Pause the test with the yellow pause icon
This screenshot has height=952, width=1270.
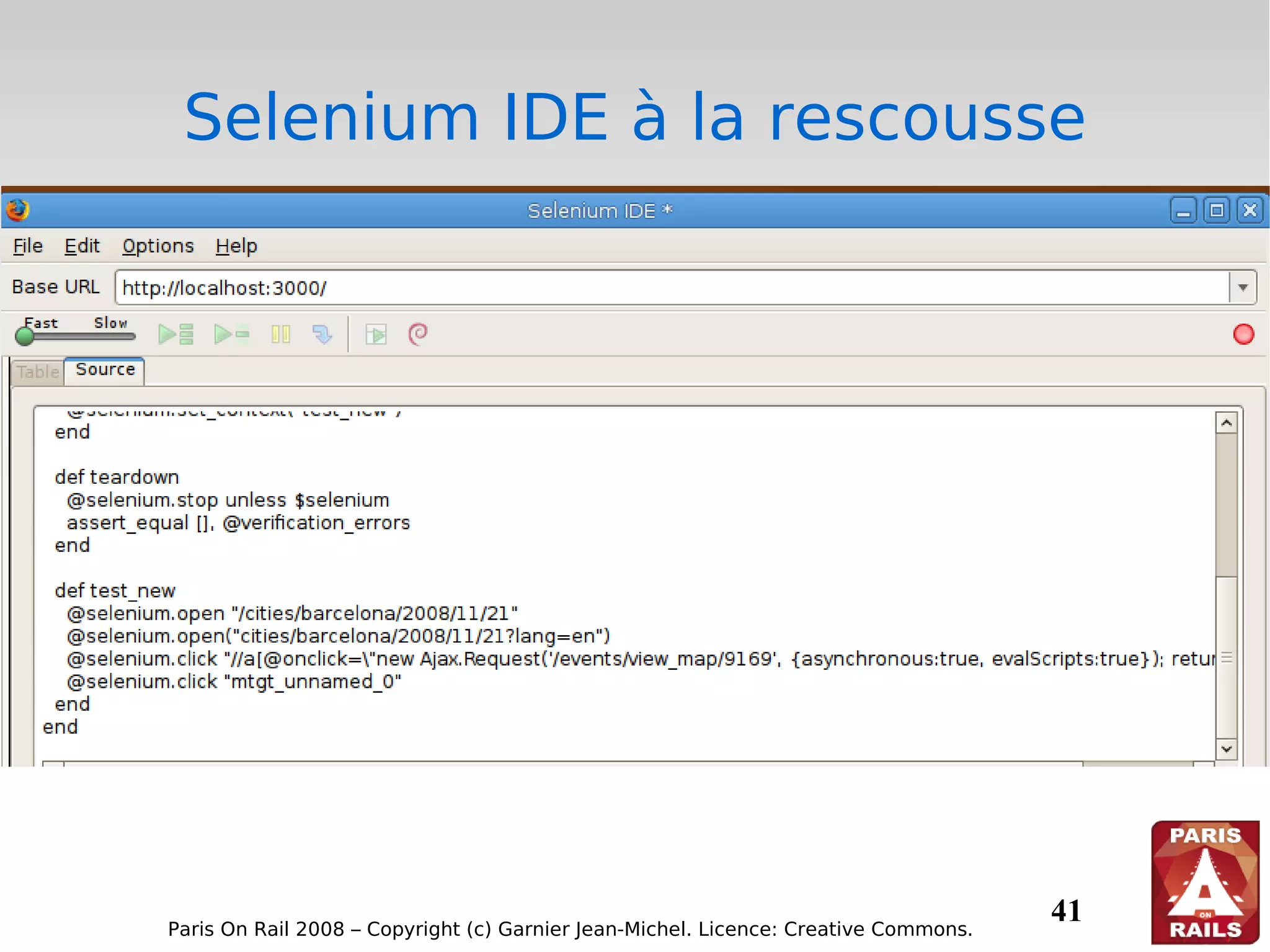coord(280,334)
